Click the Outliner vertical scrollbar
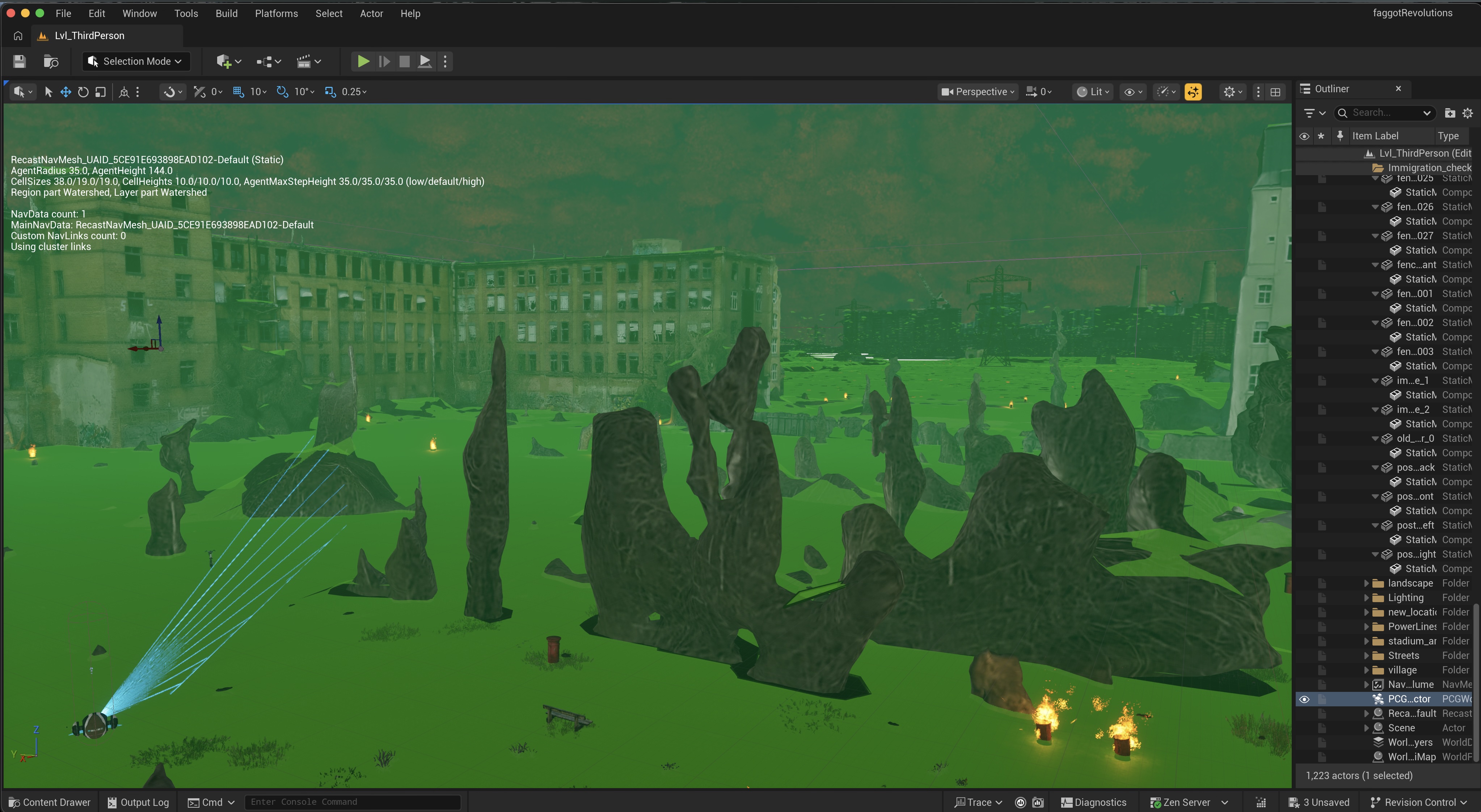 tap(1476, 682)
